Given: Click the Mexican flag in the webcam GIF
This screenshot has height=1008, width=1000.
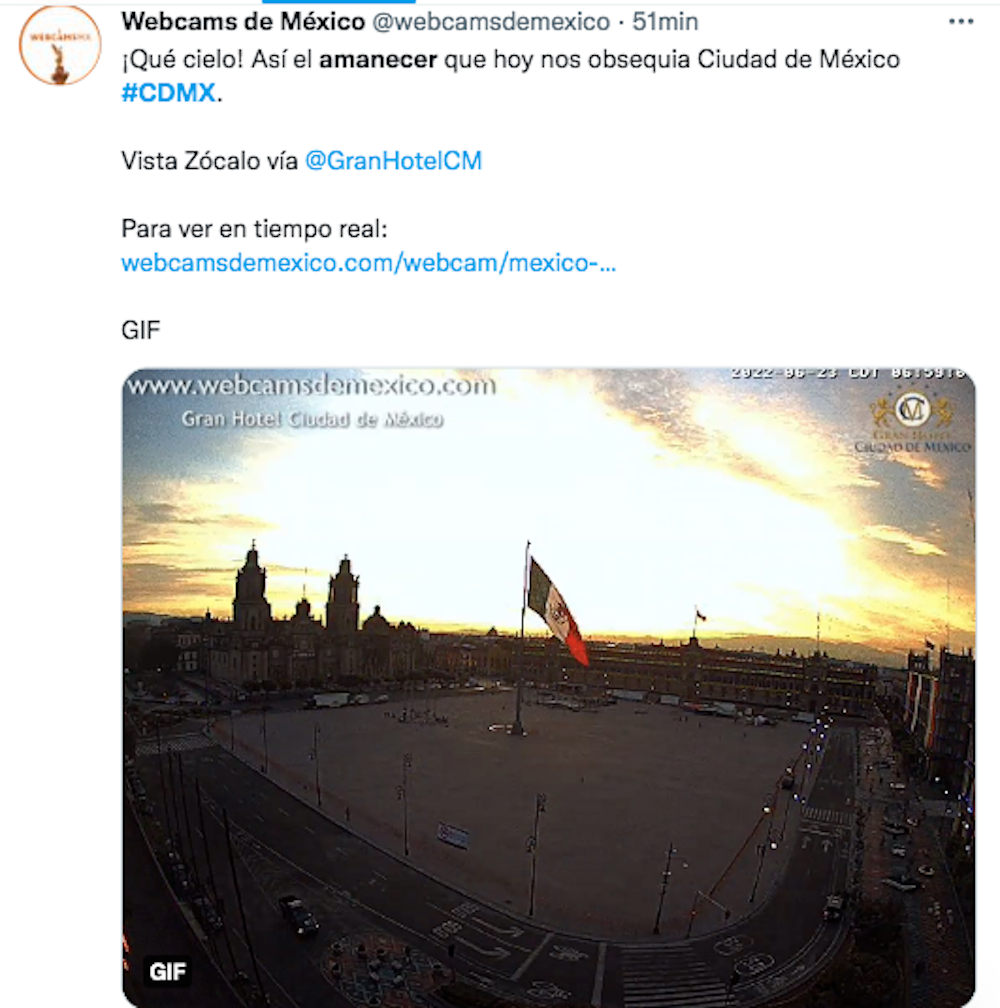Looking at the screenshot, I should pyautogui.click(x=556, y=611).
